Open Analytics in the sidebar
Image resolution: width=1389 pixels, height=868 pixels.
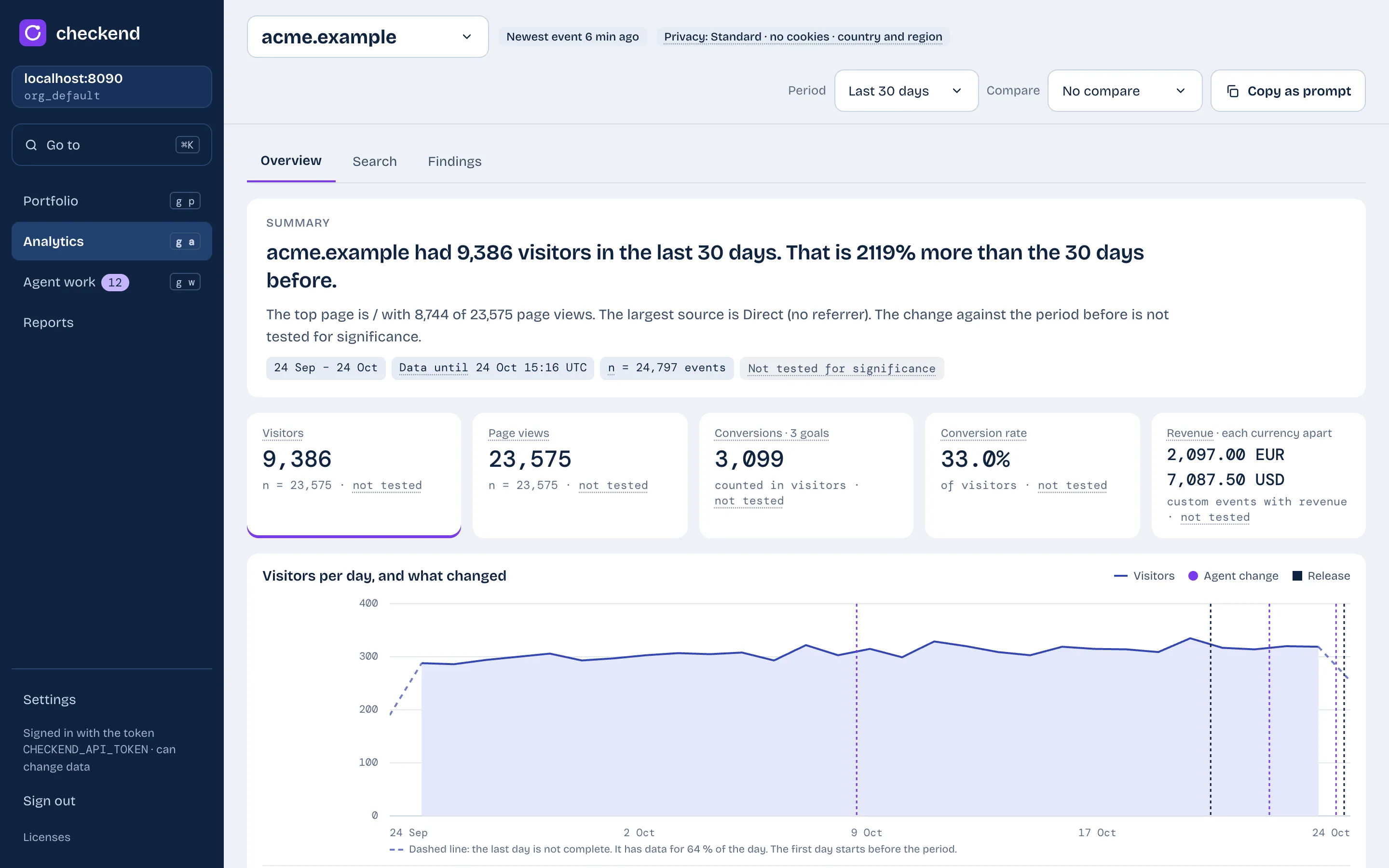click(x=112, y=241)
